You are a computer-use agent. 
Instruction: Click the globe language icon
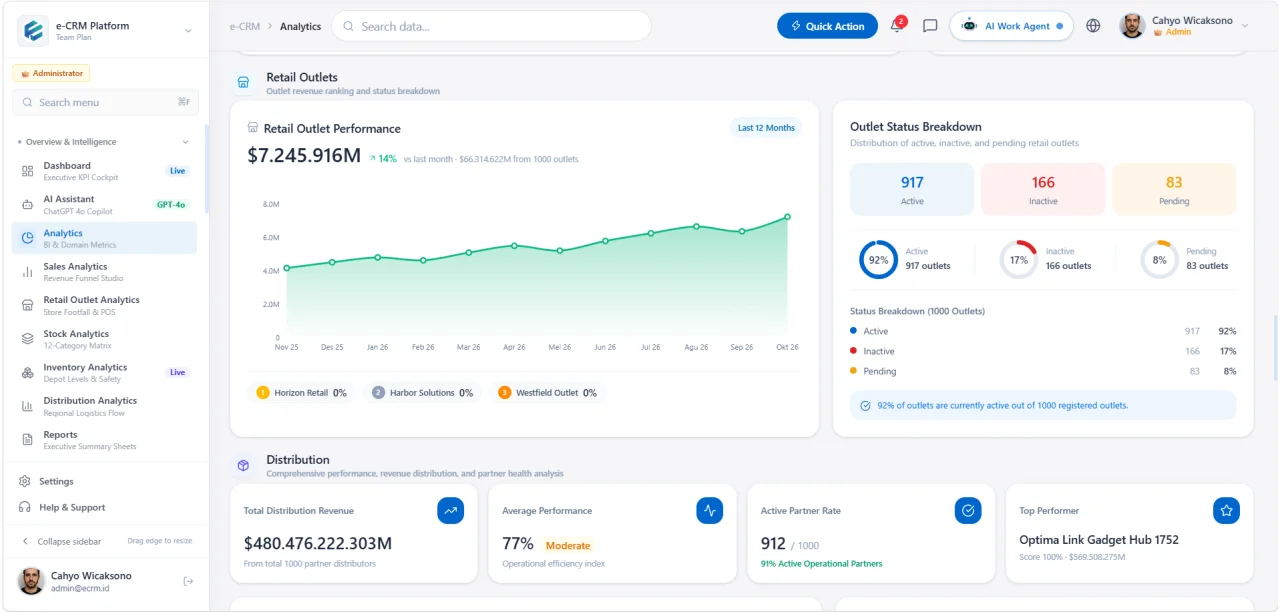coord(1093,26)
